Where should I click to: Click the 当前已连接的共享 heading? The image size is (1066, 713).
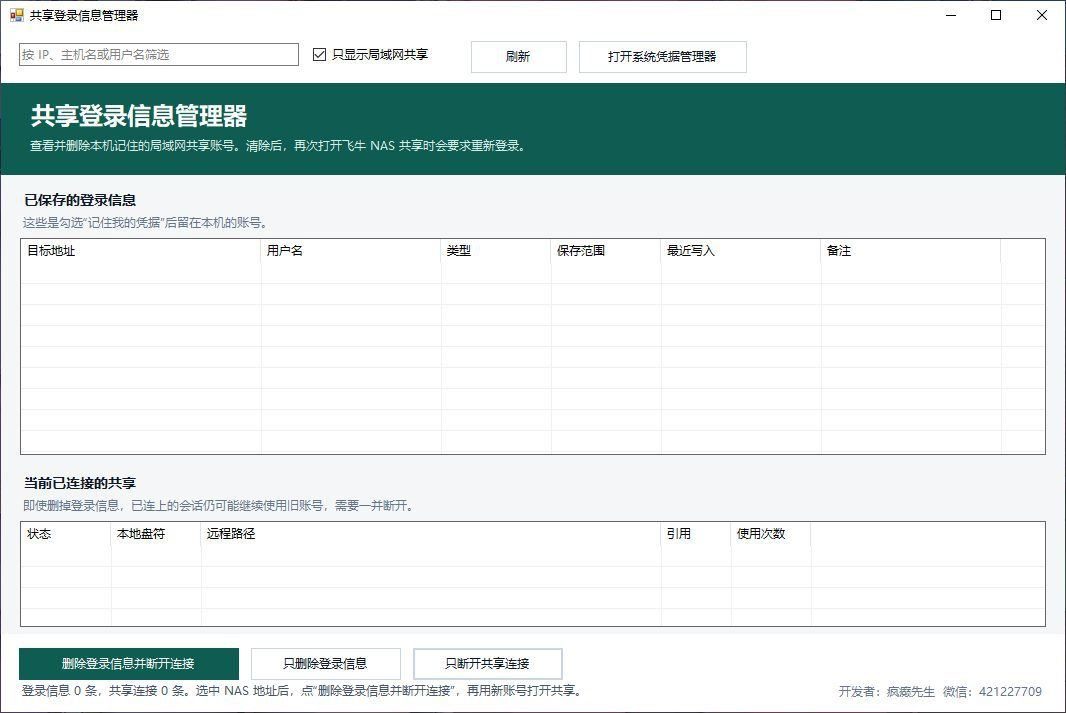point(80,483)
